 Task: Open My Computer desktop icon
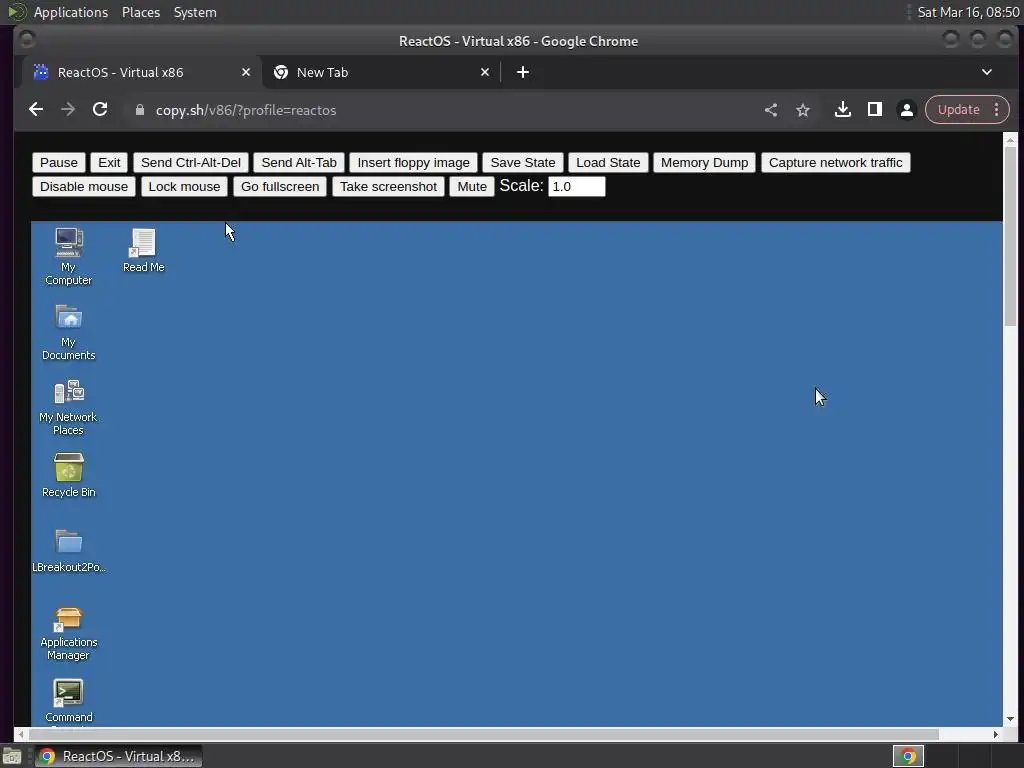click(69, 256)
